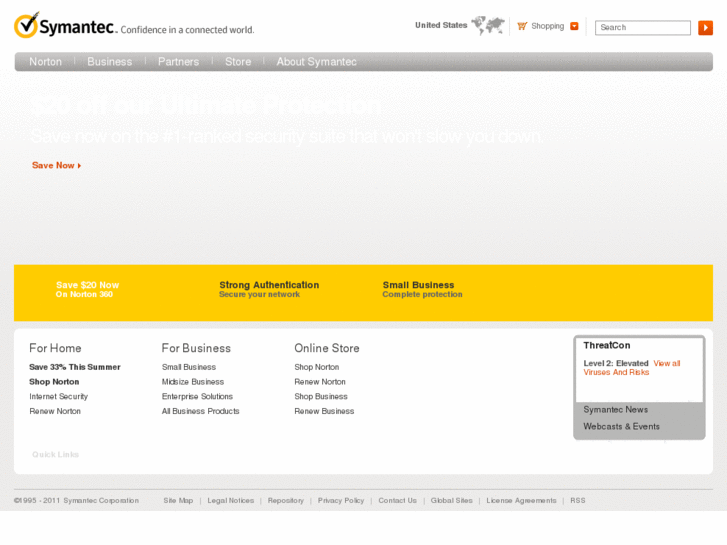
Task: Expand the Symantec News panel
Action: 615,410
